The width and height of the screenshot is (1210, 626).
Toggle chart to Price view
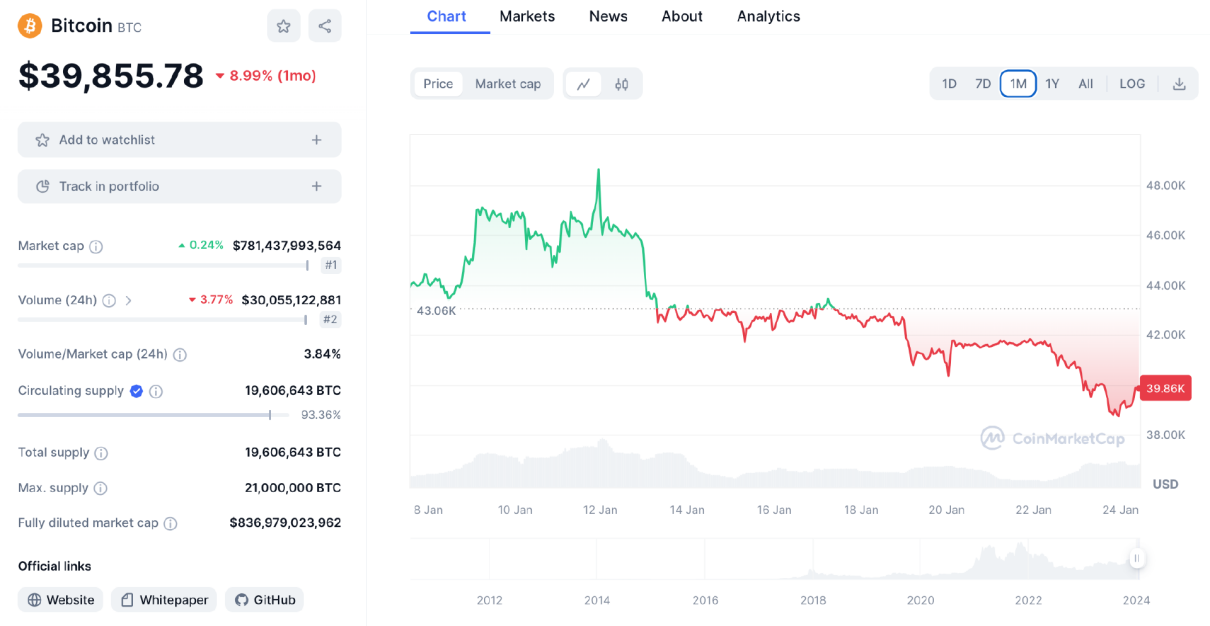click(x=438, y=84)
